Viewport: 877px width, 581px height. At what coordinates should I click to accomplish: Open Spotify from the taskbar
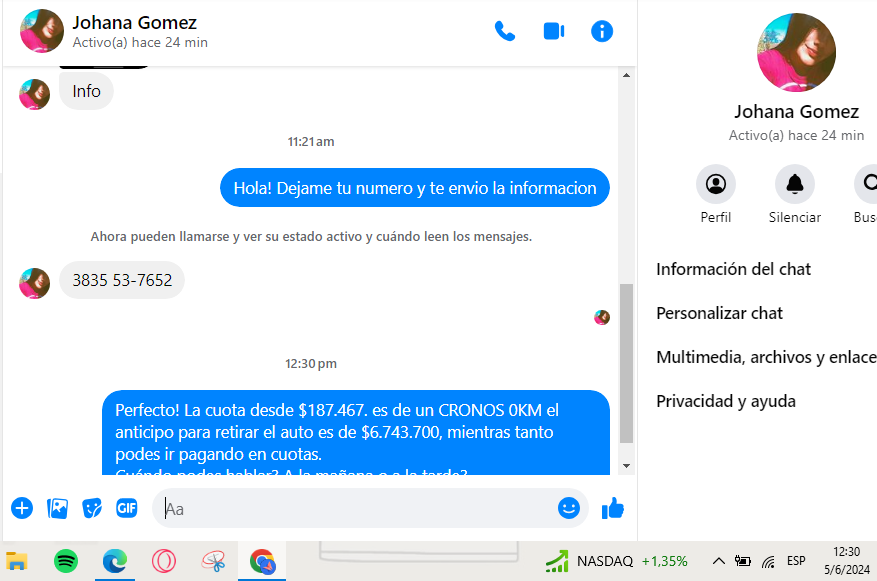[66, 561]
